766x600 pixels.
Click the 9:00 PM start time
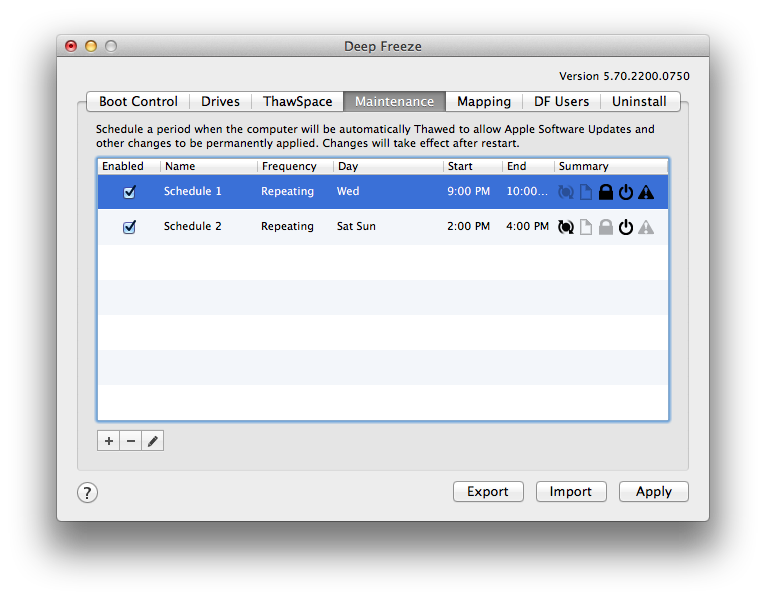[468, 191]
